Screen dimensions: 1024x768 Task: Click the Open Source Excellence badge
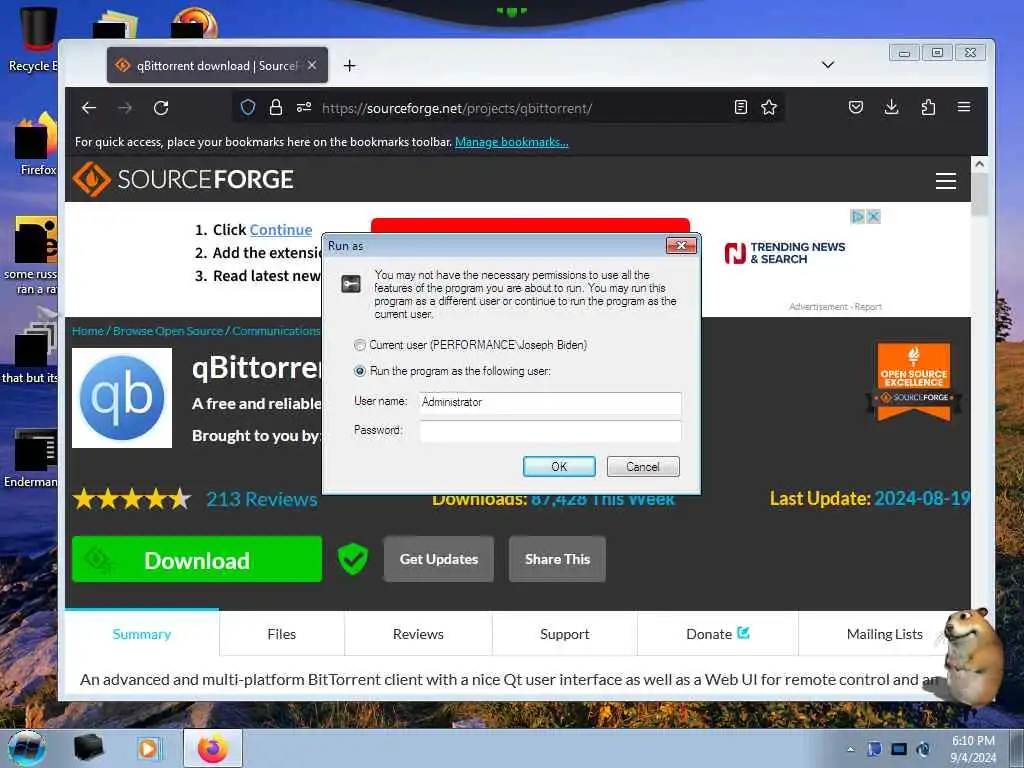click(914, 381)
